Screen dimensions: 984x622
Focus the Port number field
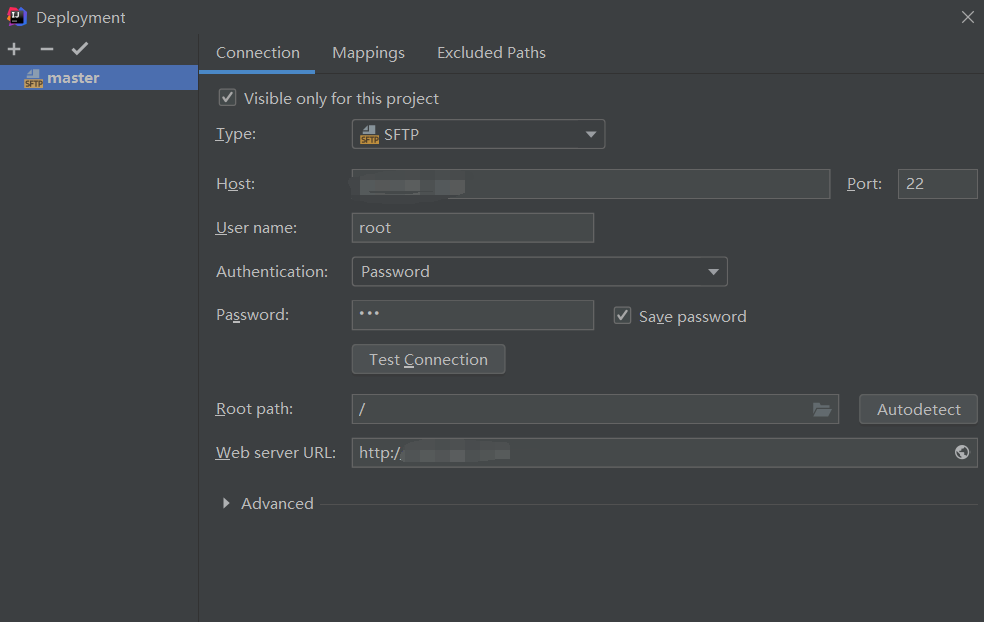[x=938, y=184]
